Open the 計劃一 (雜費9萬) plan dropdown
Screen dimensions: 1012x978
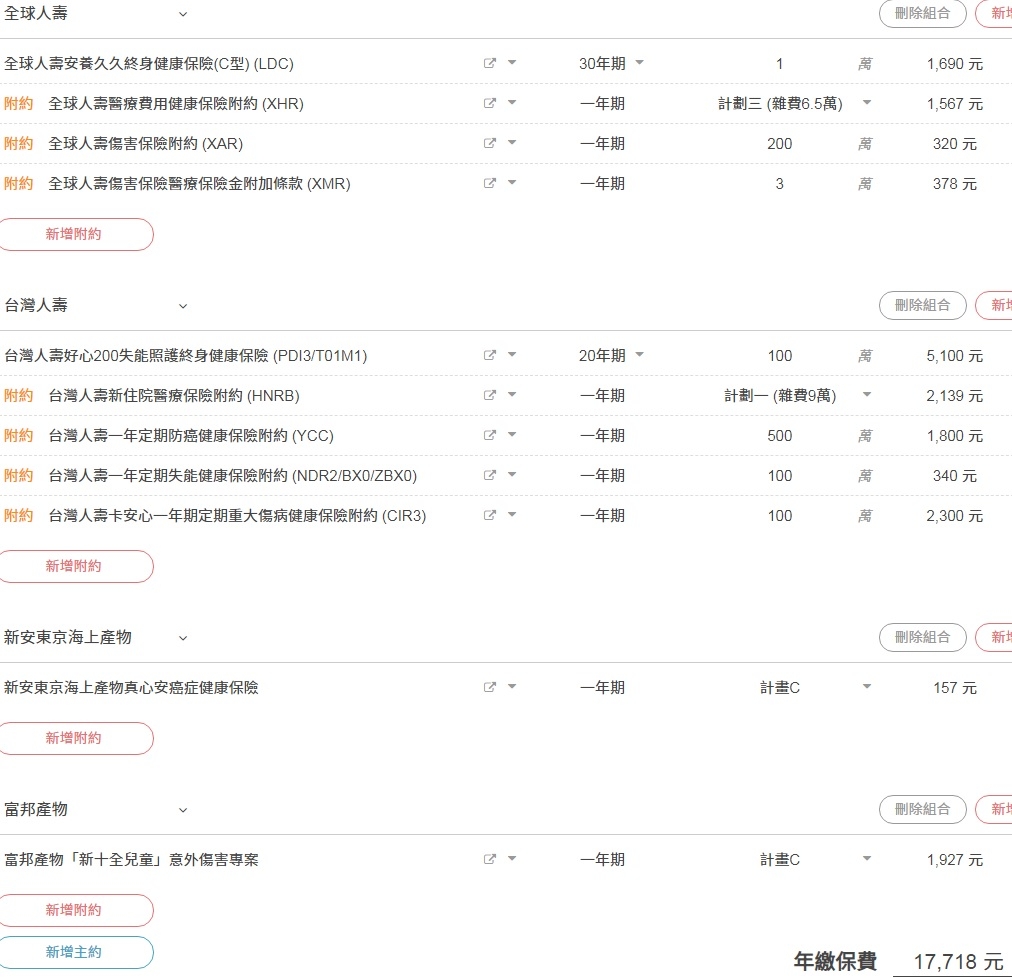(x=867, y=394)
